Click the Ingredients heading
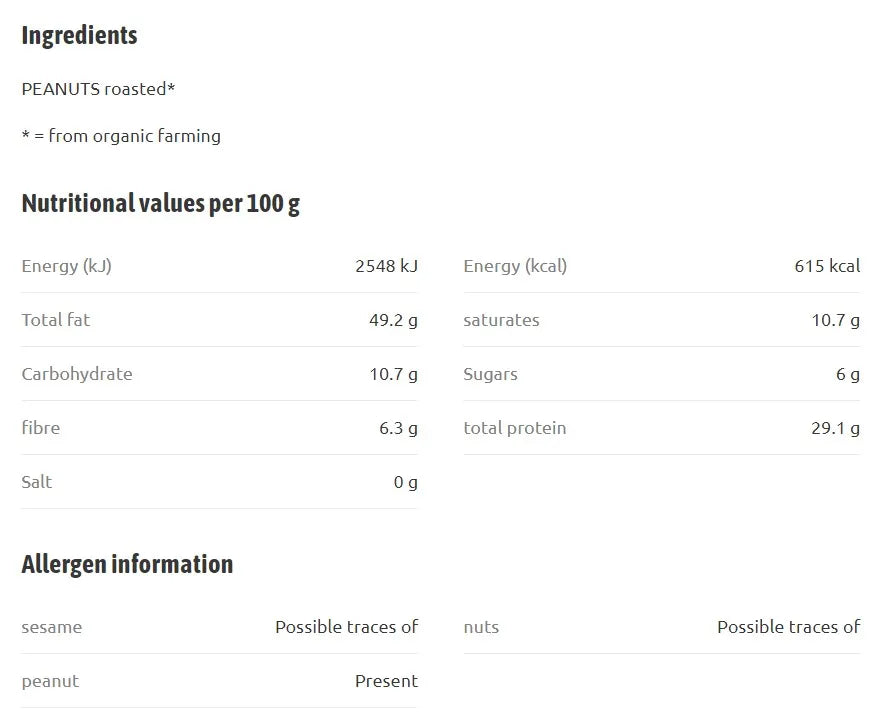 pos(79,36)
